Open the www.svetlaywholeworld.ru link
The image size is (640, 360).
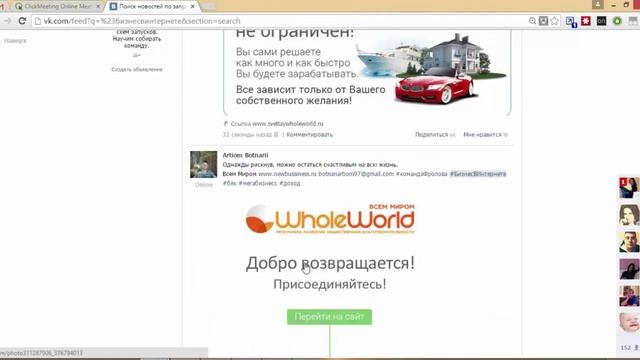coord(288,124)
